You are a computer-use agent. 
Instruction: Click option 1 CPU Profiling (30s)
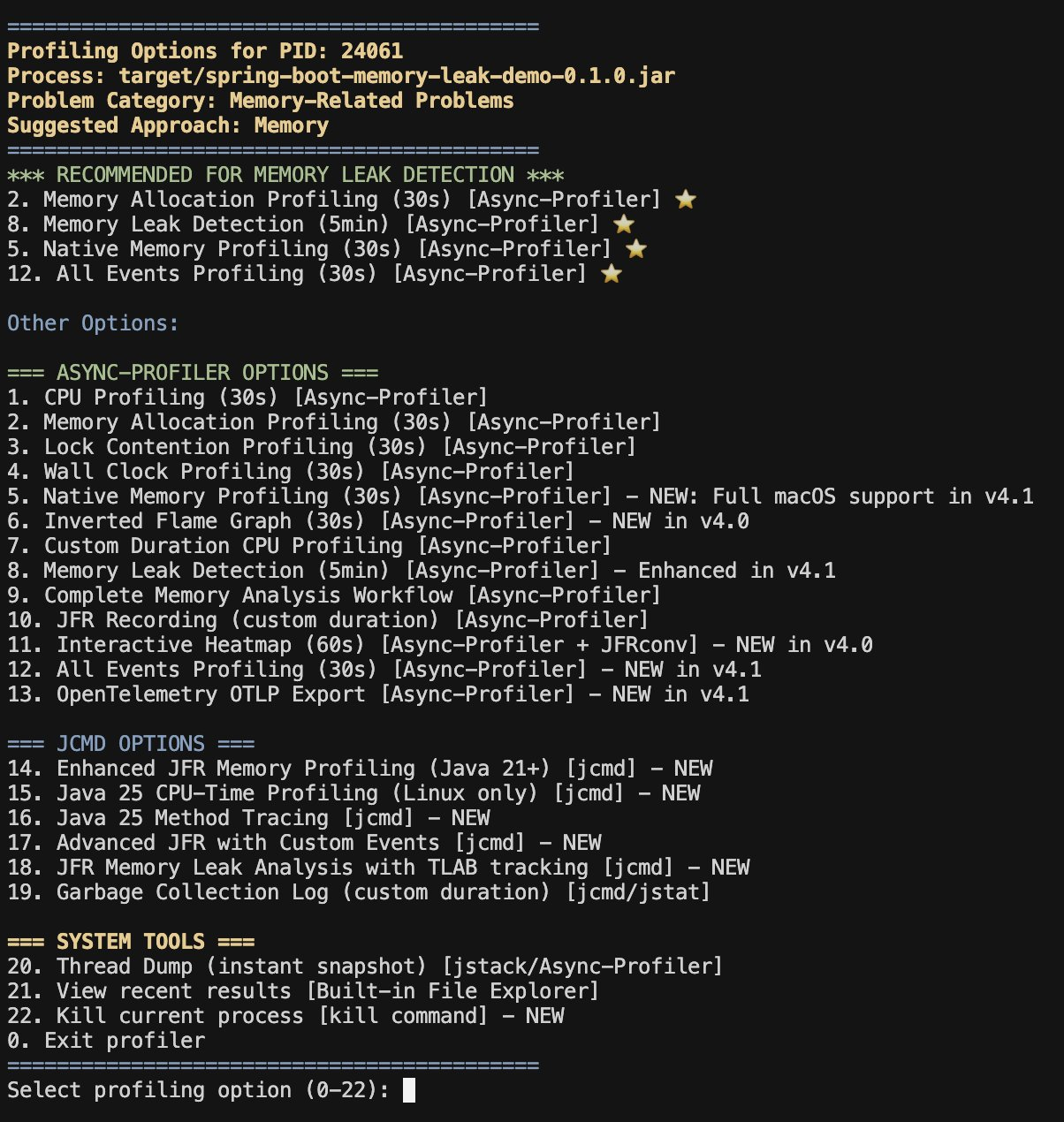tap(247, 398)
